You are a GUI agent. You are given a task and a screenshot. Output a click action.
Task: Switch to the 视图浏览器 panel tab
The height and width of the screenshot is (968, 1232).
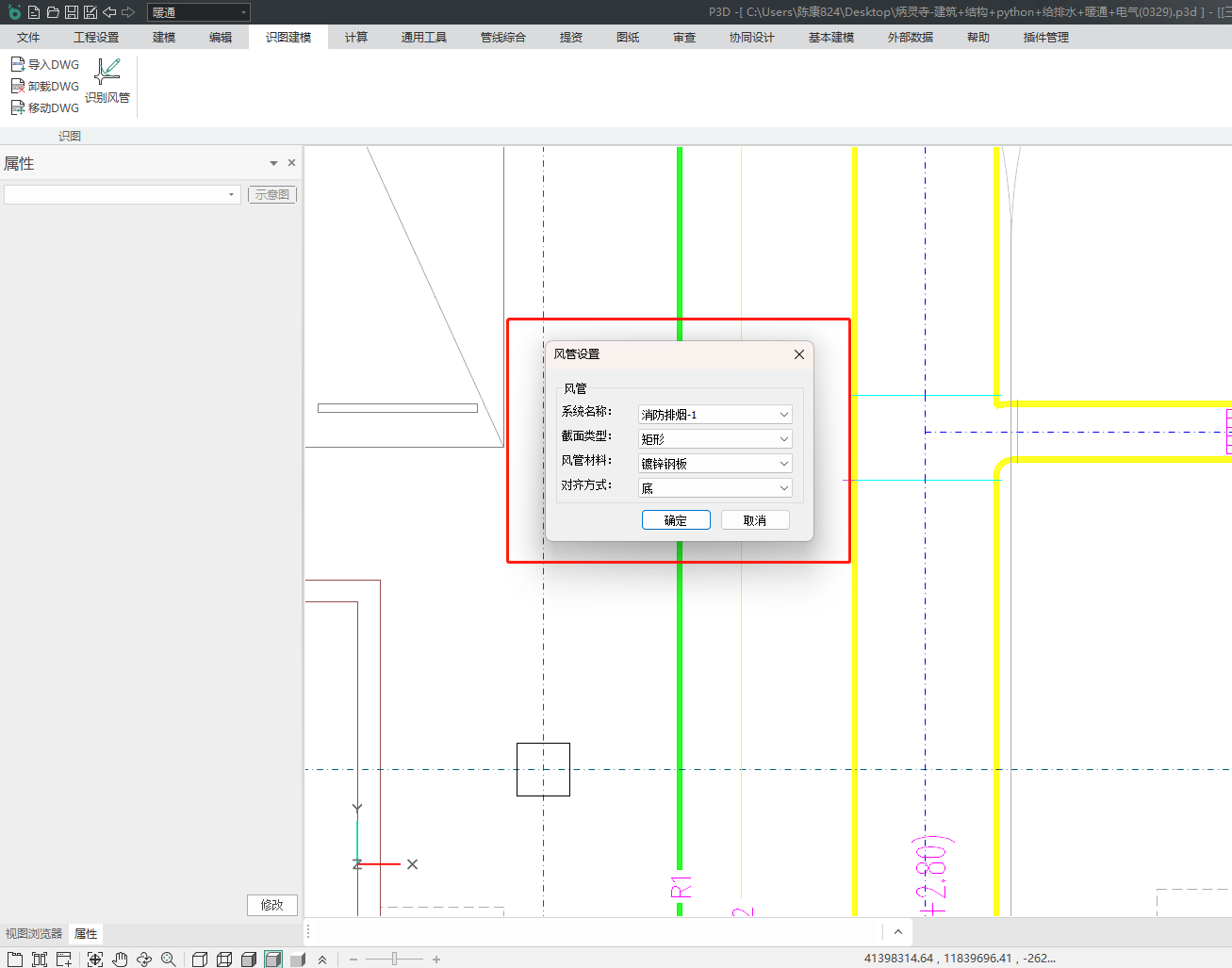(x=34, y=933)
